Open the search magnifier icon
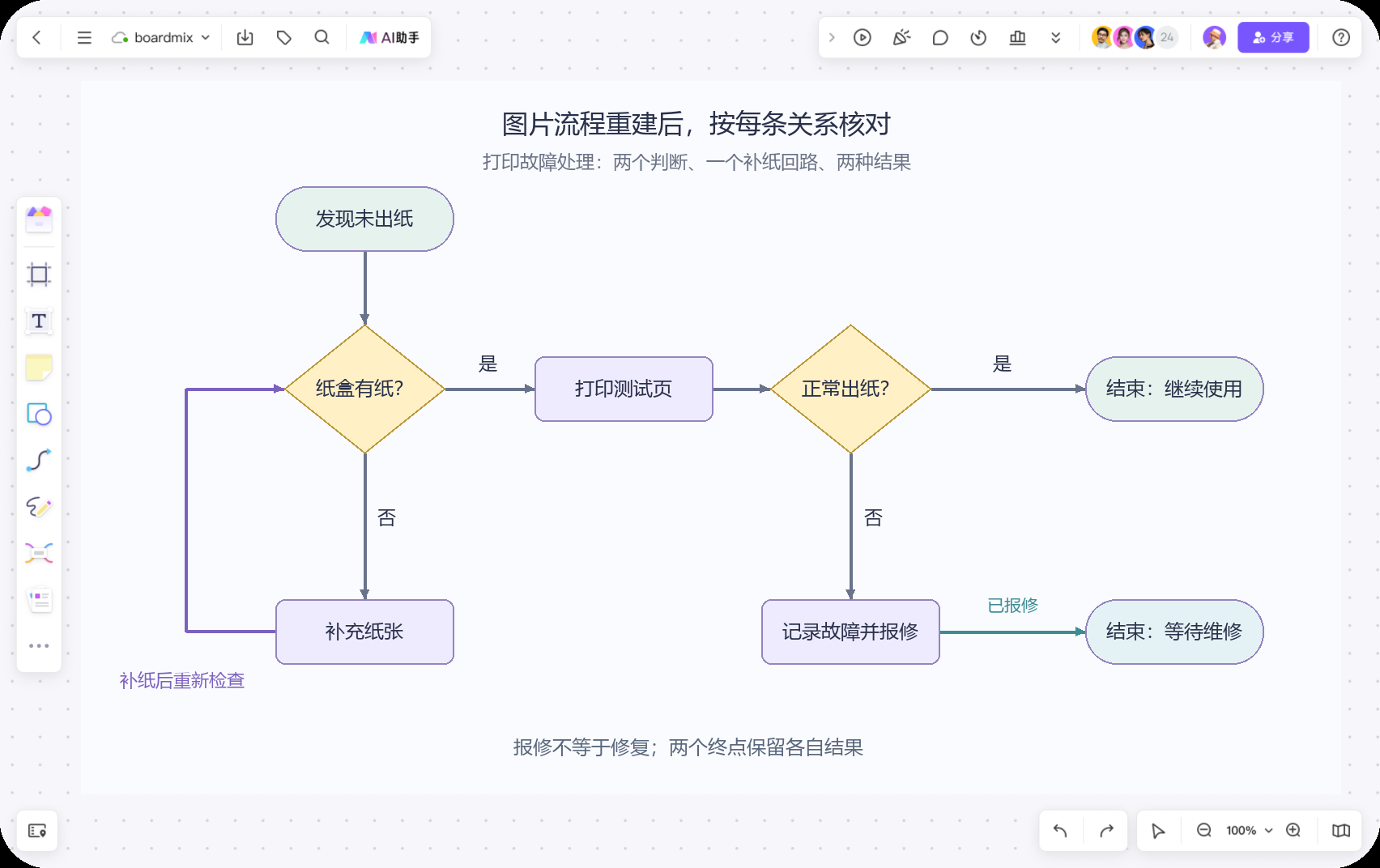 point(322,37)
